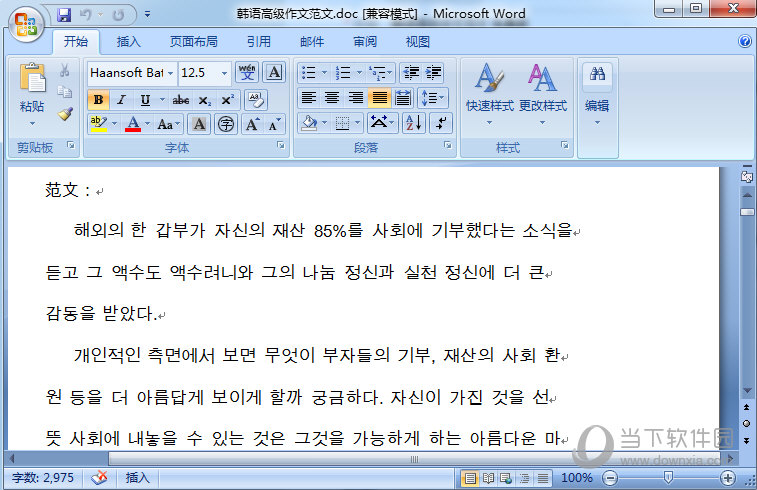This screenshot has height=490, width=757.
Task: Open the Haansoft Batang font dropdown
Action: [x=170, y=73]
